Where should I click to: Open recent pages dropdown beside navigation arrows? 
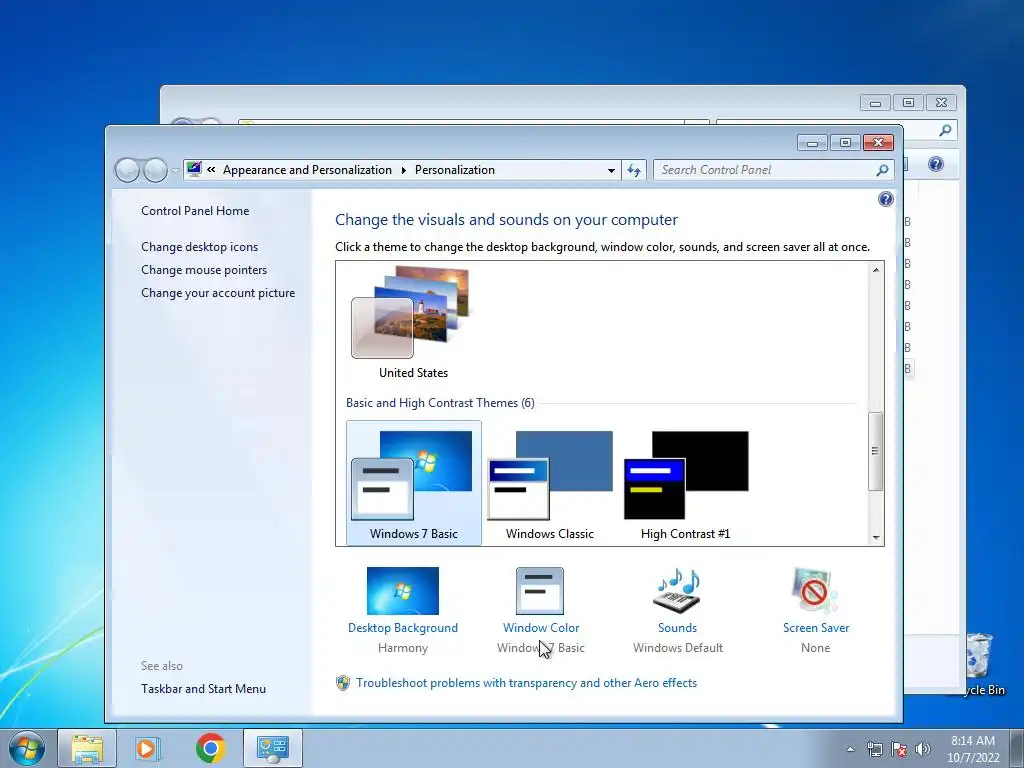(175, 170)
